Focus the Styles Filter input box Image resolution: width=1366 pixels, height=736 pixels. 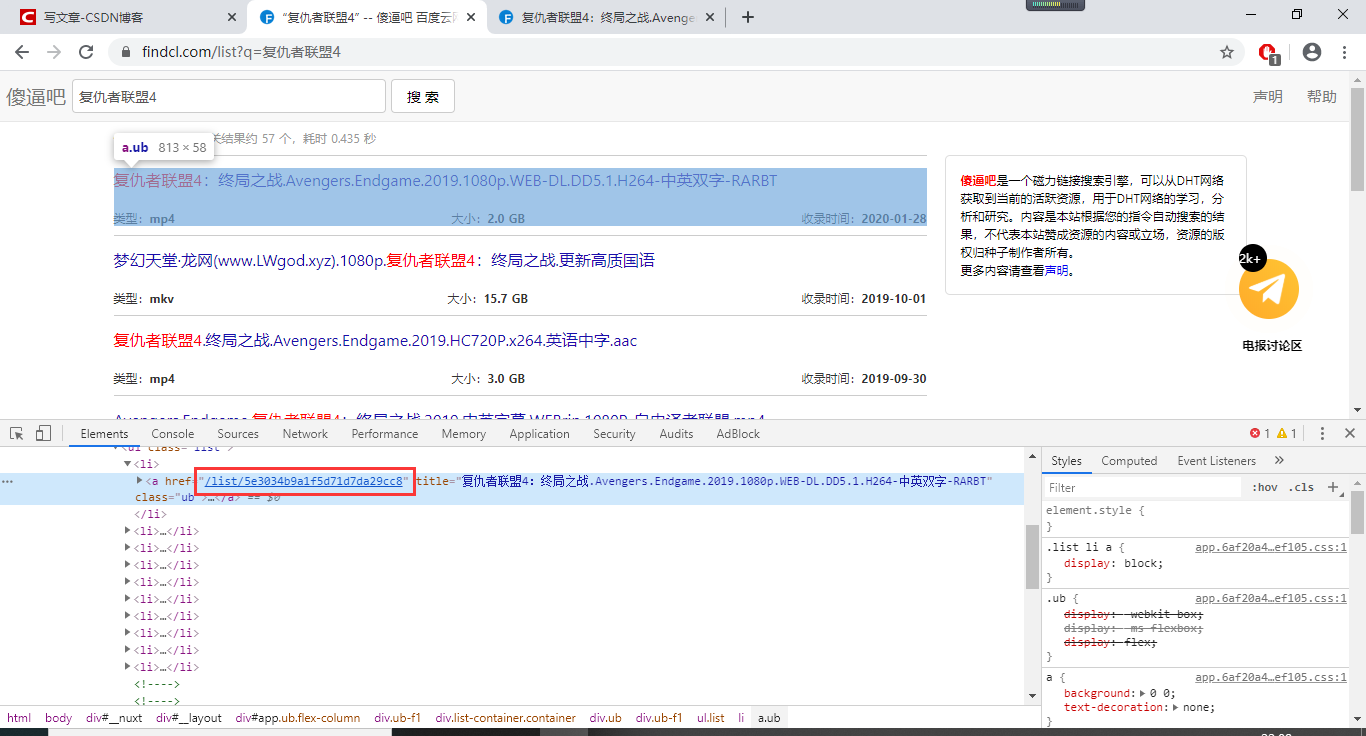(x=1141, y=487)
